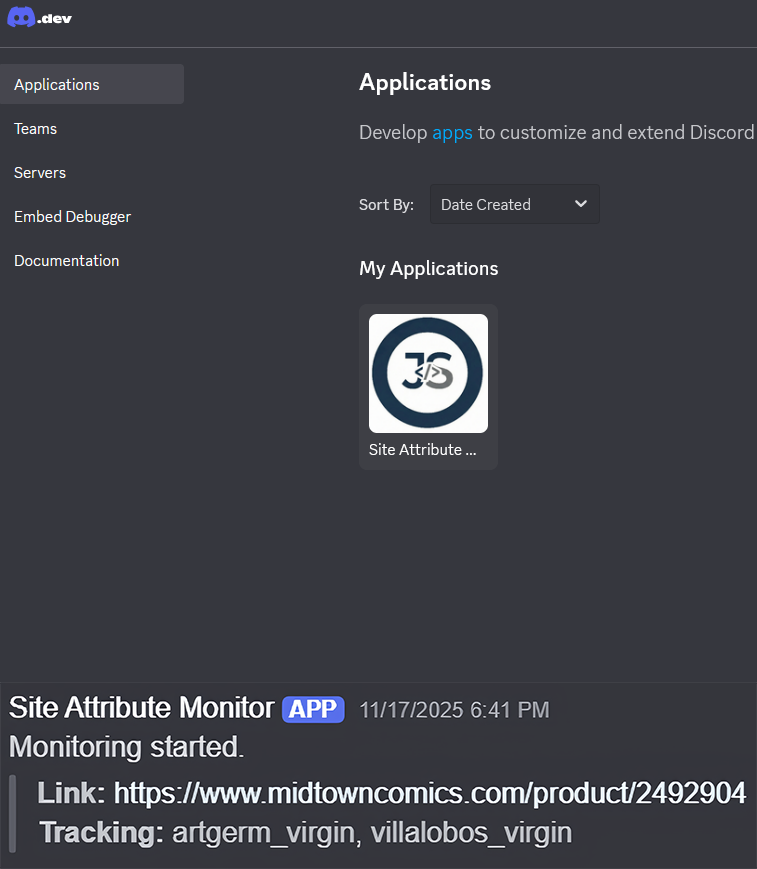757x869 pixels.
Task: Open the midtowncomics.com product link
Action: [430, 793]
